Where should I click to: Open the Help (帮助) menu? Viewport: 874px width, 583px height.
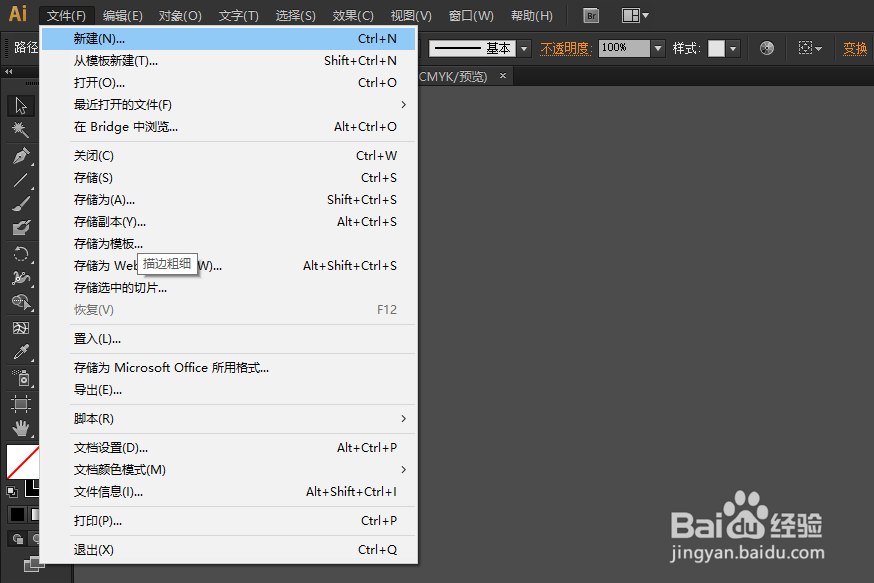click(x=532, y=16)
